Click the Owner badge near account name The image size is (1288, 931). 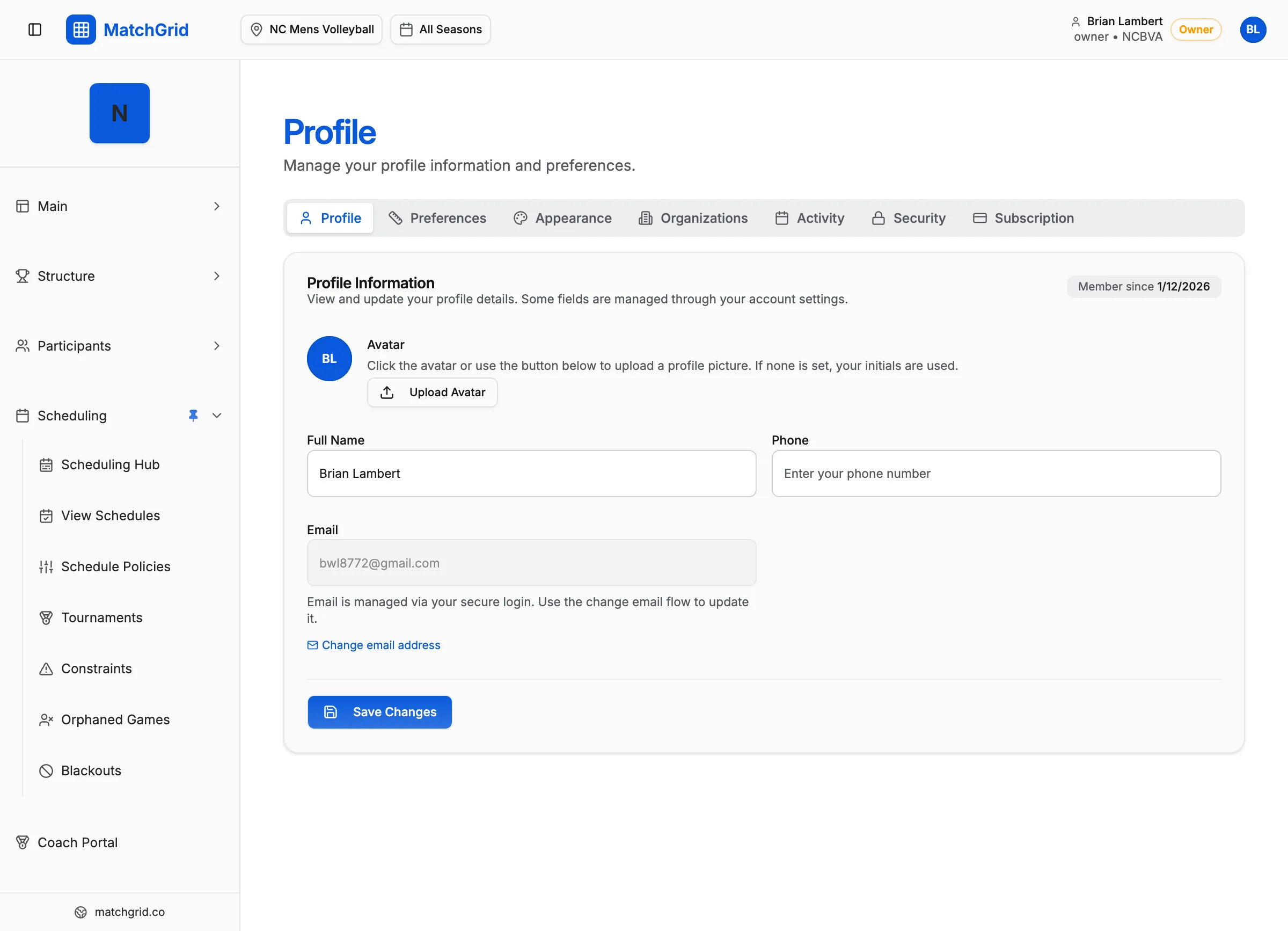(x=1196, y=30)
